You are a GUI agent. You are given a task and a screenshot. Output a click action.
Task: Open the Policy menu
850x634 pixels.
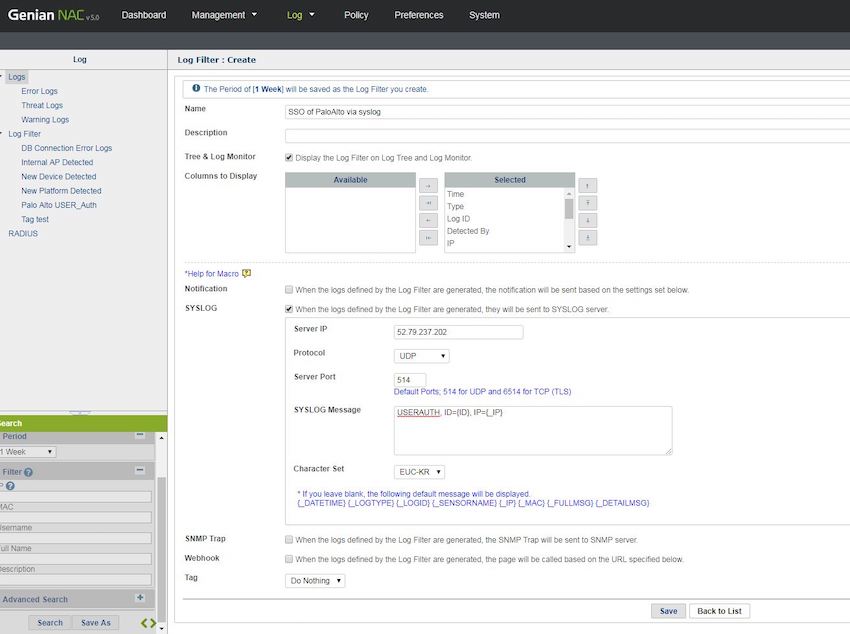(355, 15)
